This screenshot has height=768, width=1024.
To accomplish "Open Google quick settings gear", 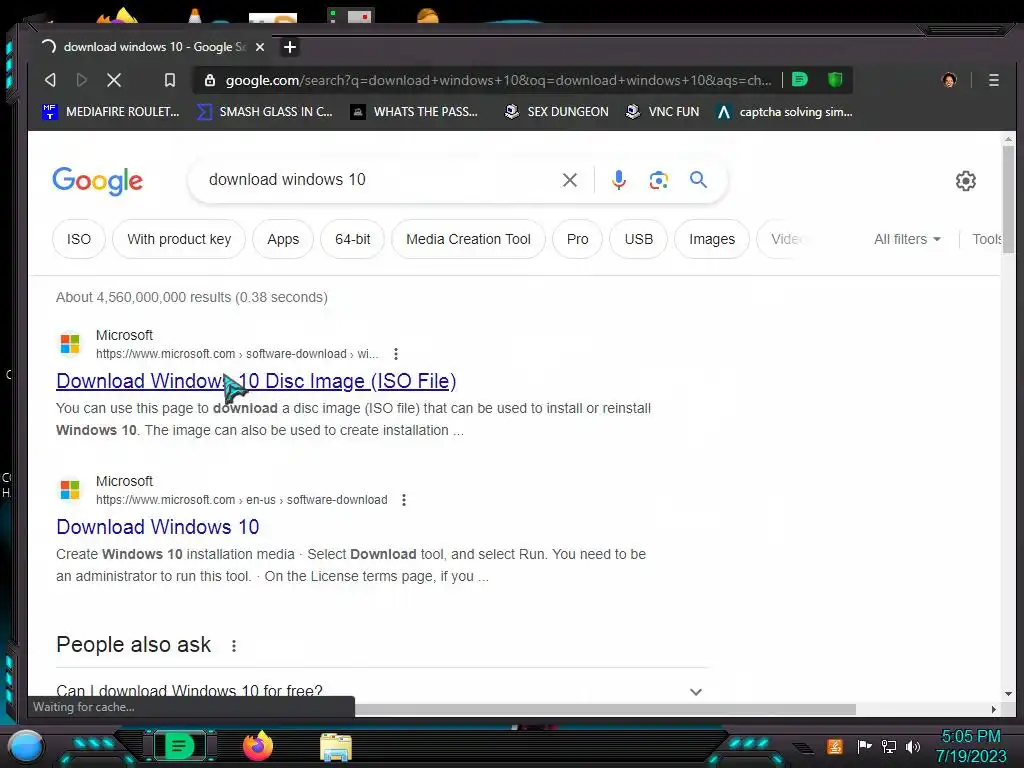I will [965, 181].
